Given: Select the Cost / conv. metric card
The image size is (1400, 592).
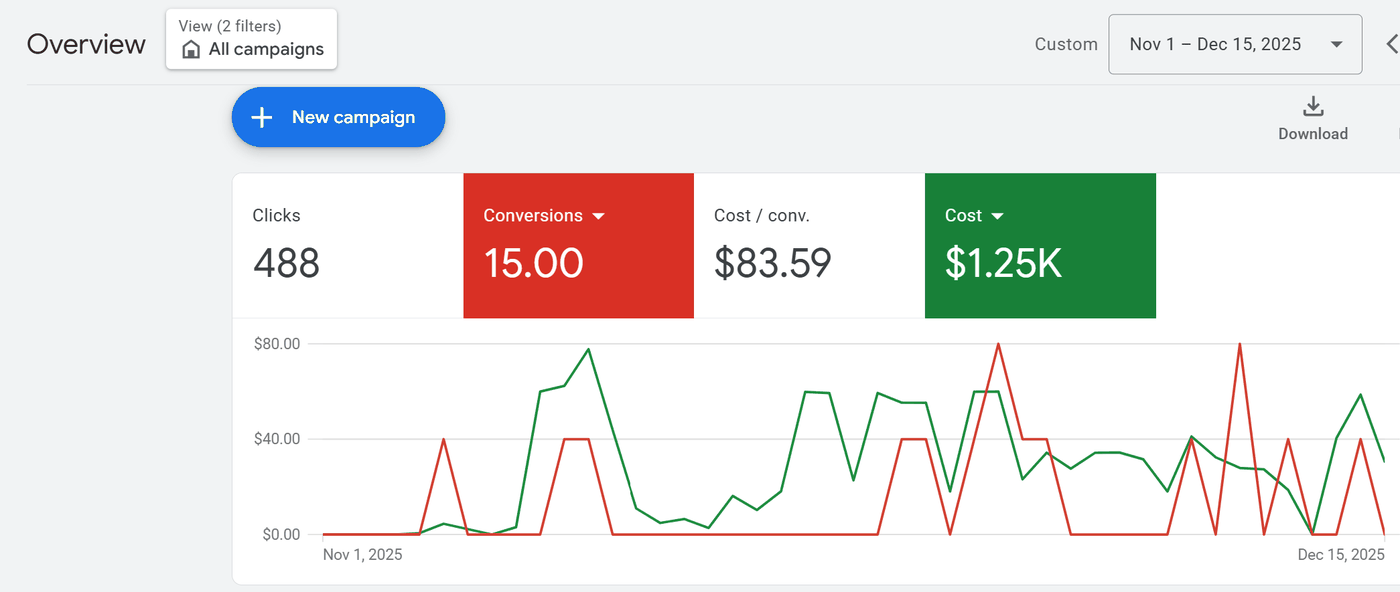Looking at the screenshot, I should [809, 246].
